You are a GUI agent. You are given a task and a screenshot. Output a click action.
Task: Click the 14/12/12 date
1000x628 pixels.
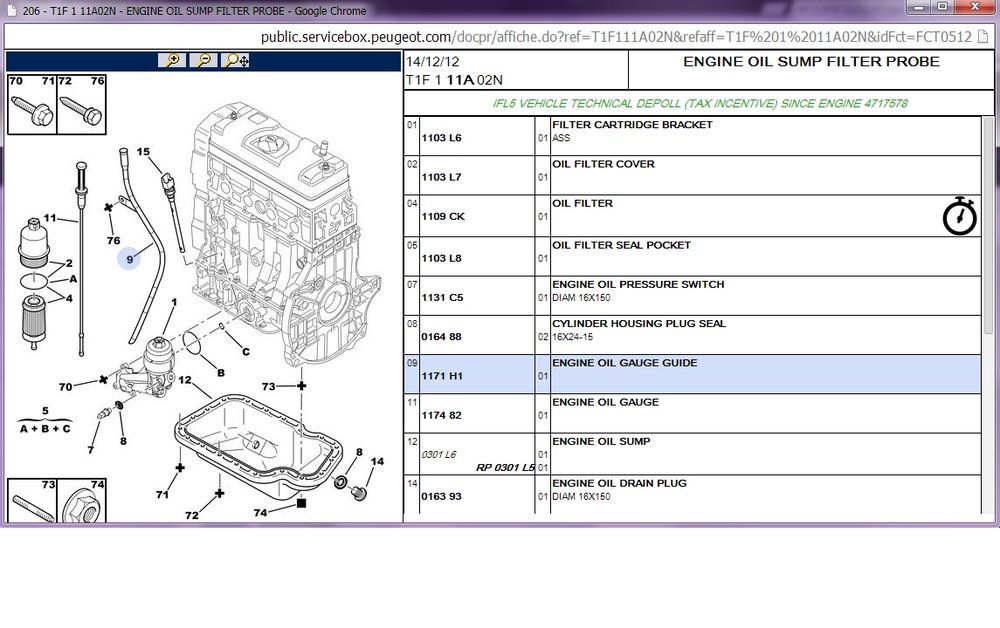(432, 62)
